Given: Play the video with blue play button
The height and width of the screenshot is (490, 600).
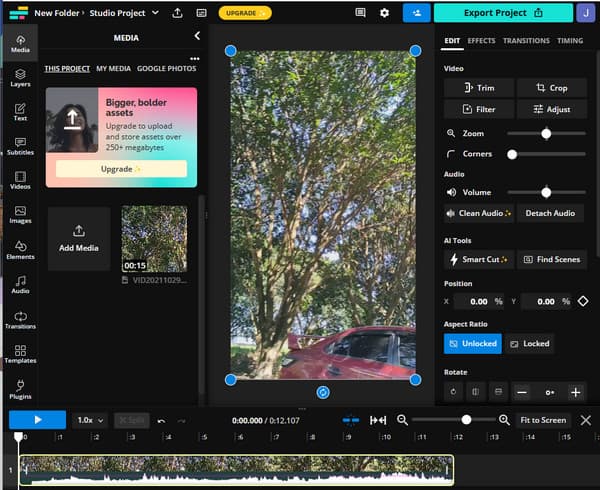Looking at the screenshot, I should click(38, 420).
